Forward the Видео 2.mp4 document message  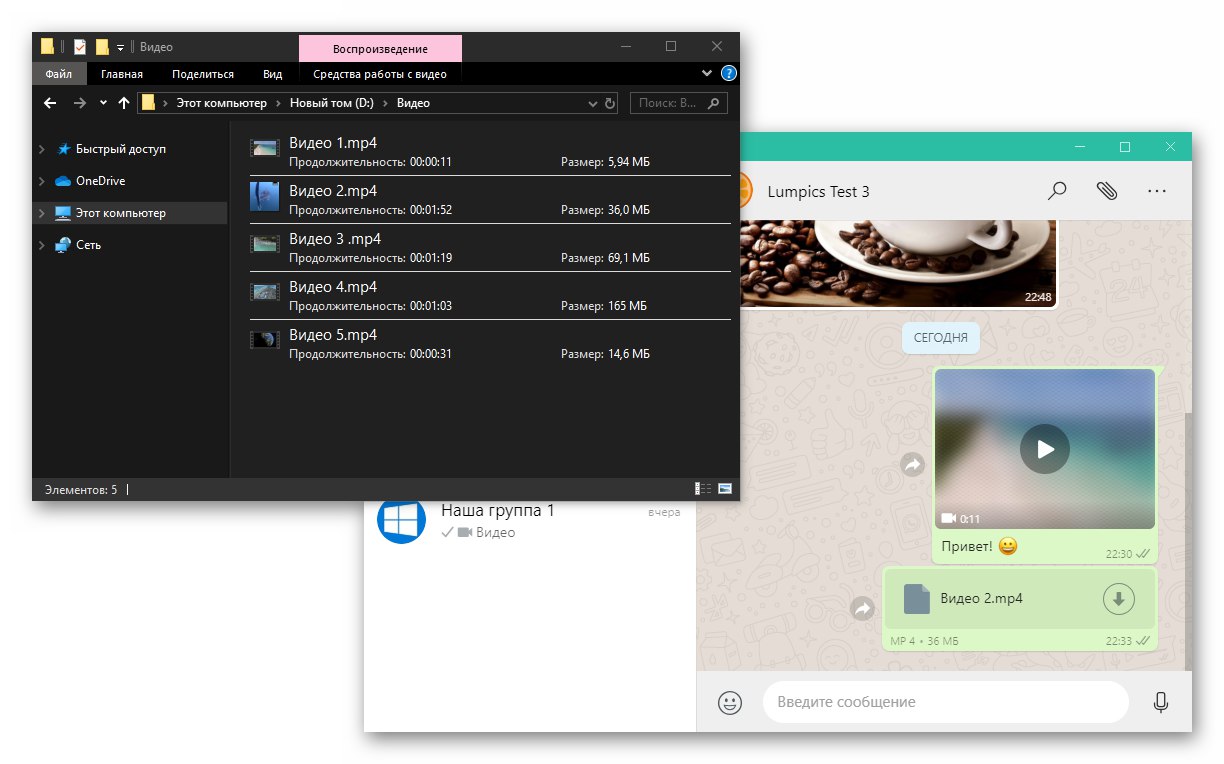[862, 608]
